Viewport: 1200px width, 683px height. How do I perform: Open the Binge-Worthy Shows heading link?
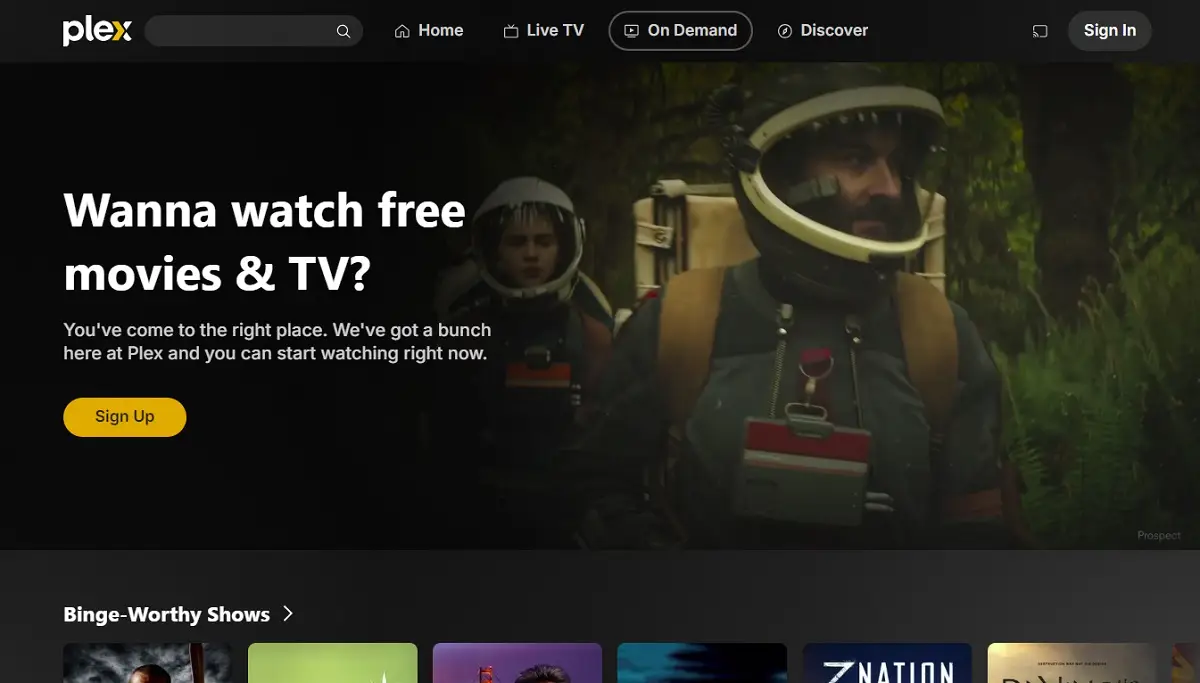[x=167, y=614]
